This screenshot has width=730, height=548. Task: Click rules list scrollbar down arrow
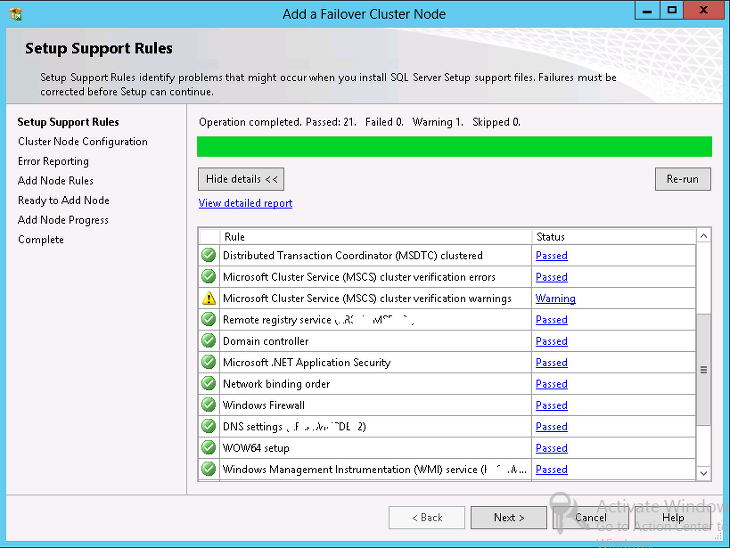coord(703,474)
